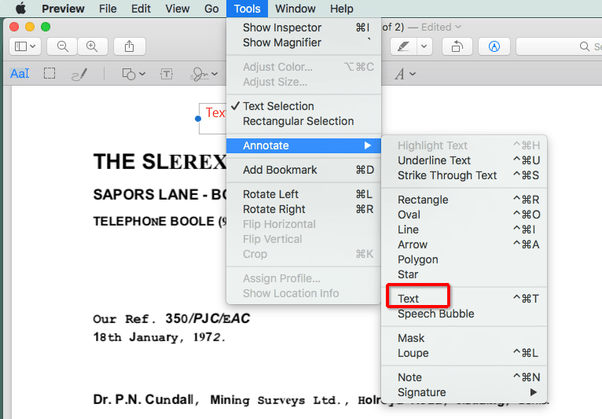Image resolution: width=602 pixels, height=419 pixels.
Task: Choose Rectangular Selection mode
Action: point(304,121)
